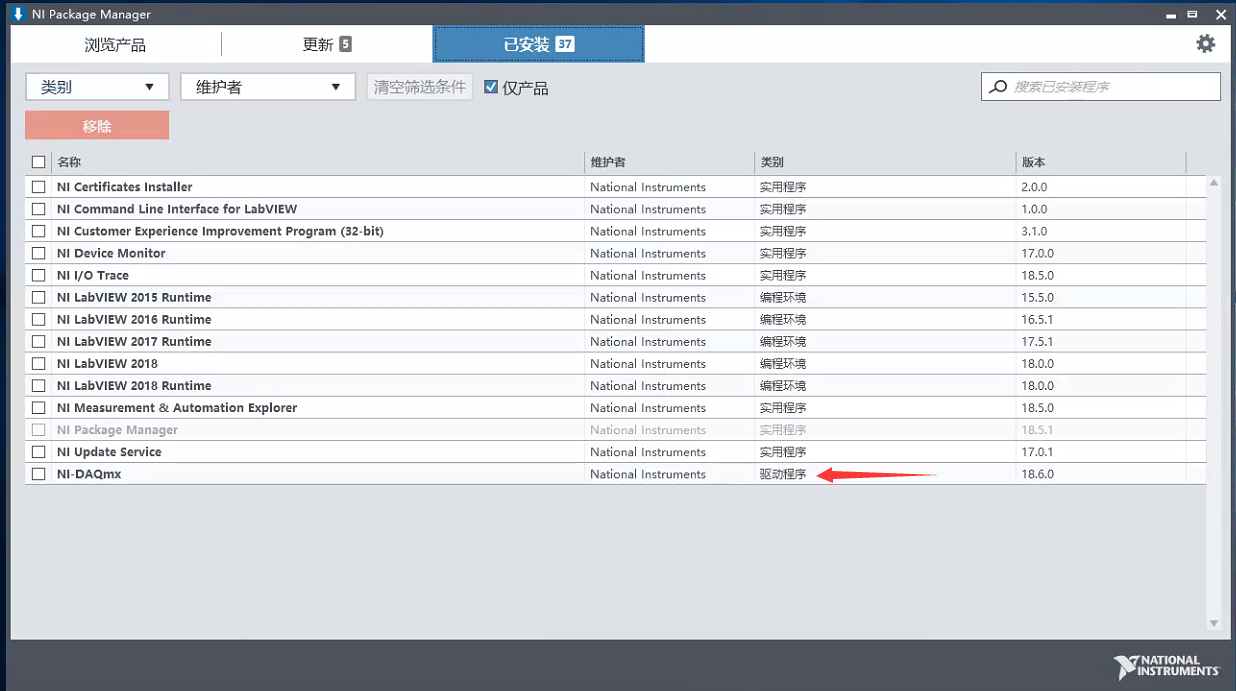The width and height of the screenshot is (1236, 691).
Task: Uncheck the 仅产品 checkbox
Action: point(491,87)
